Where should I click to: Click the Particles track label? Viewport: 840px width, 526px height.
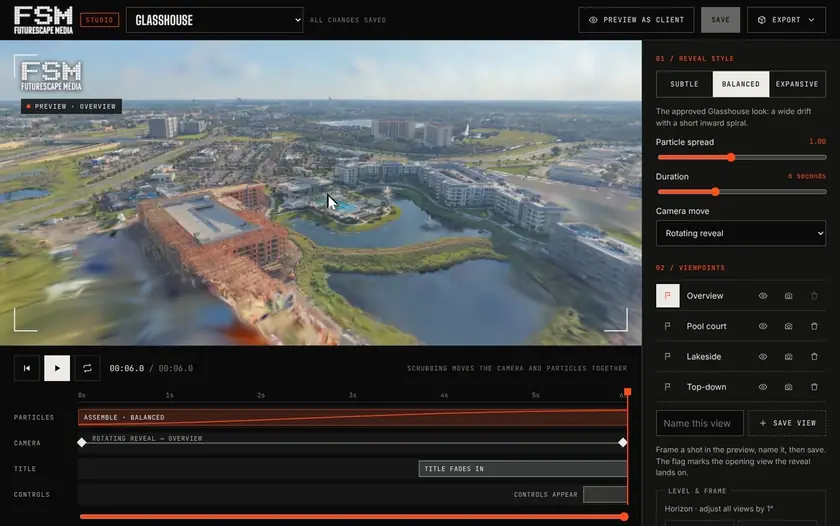[x=34, y=417]
